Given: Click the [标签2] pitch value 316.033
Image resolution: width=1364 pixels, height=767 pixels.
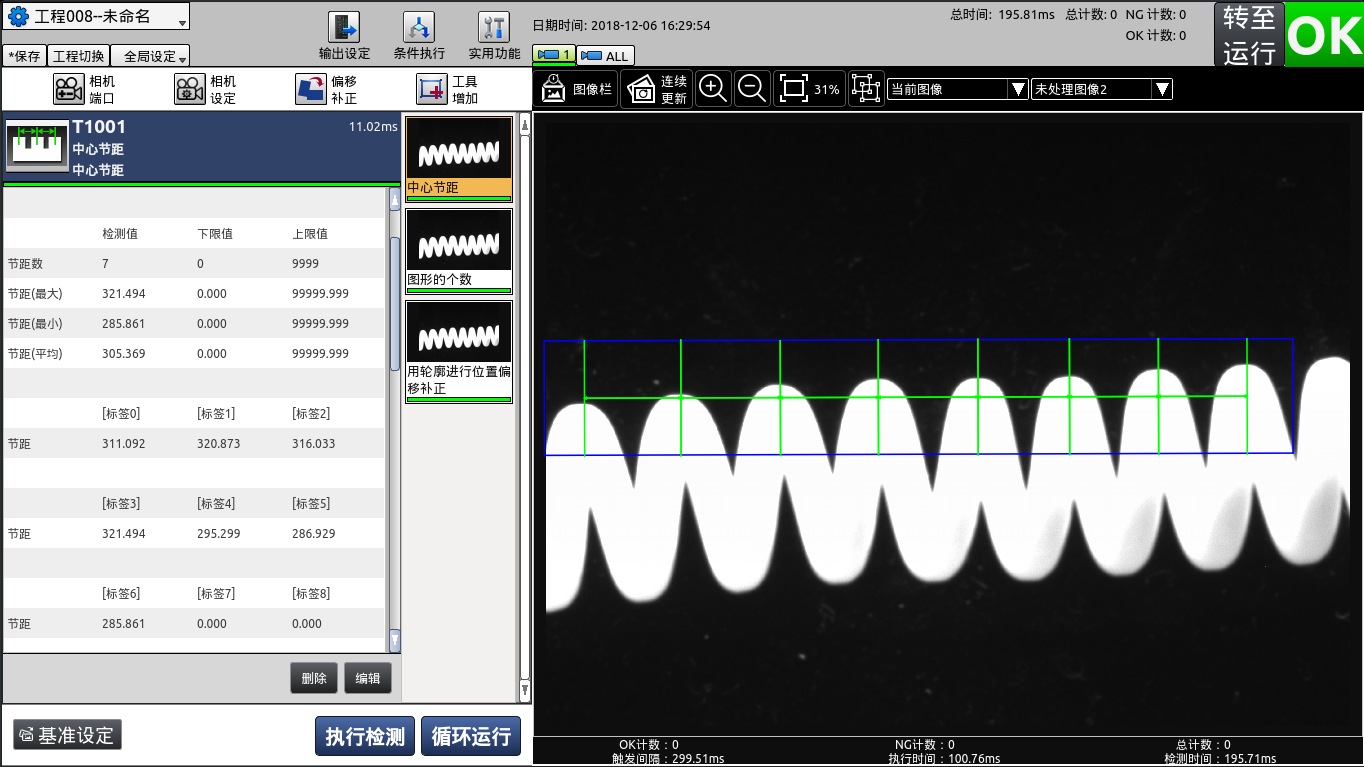Looking at the screenshot, I should pyautogui.click(x=314, y=444).
